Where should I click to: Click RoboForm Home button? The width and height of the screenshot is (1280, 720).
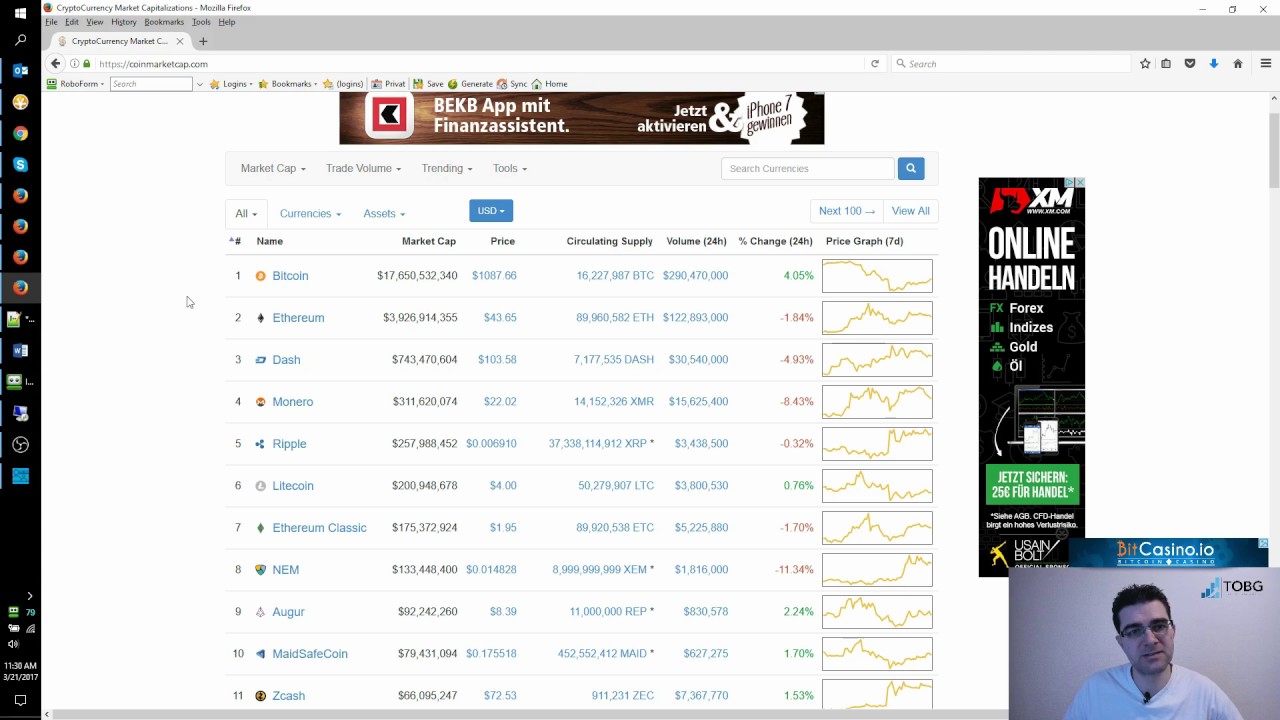(549, 84)
